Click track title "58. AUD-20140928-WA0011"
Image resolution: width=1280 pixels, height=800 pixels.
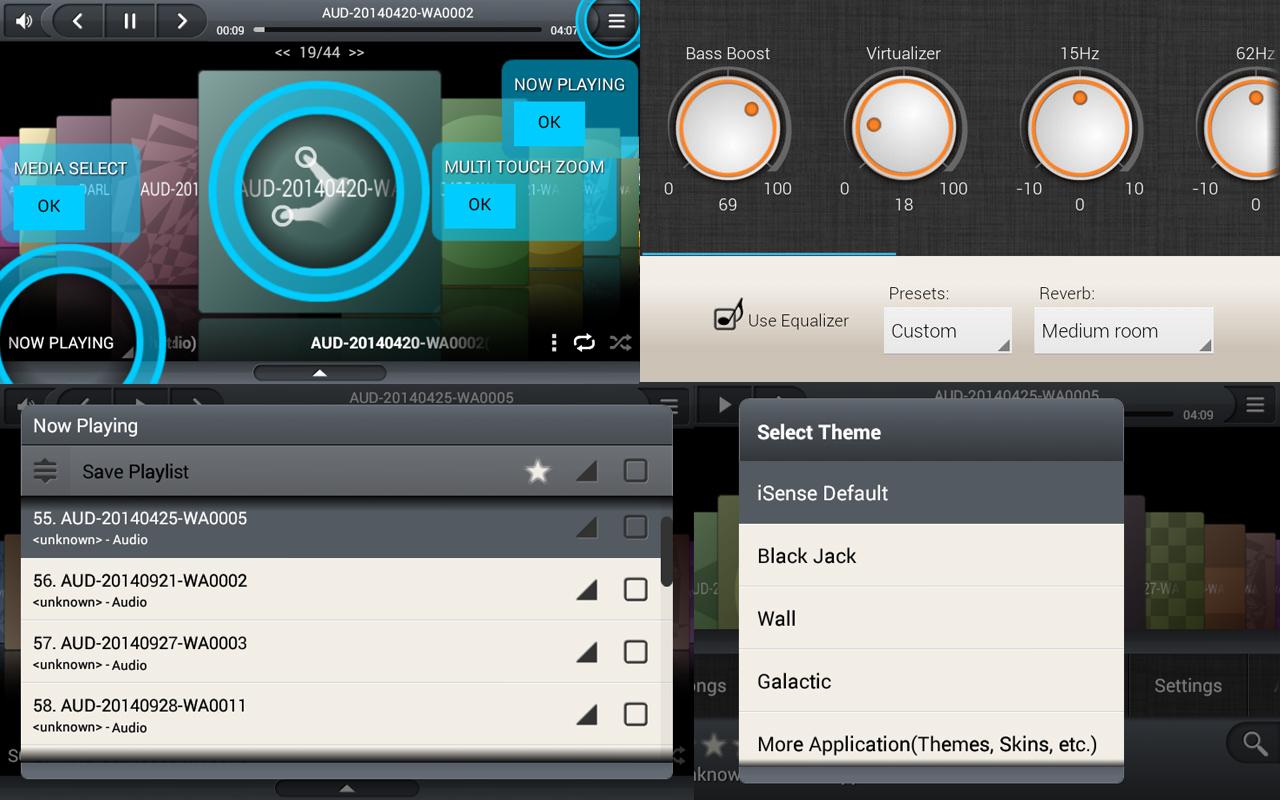pos(140,705)
